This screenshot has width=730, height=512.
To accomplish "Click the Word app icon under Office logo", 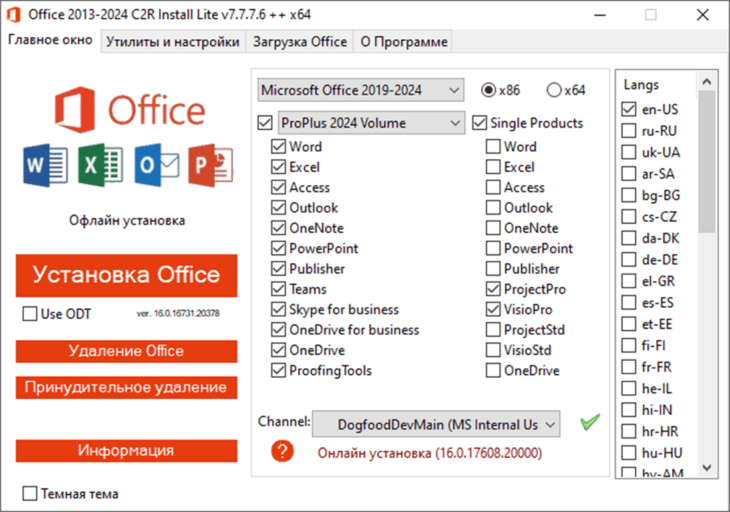I will tap(45, 165).
